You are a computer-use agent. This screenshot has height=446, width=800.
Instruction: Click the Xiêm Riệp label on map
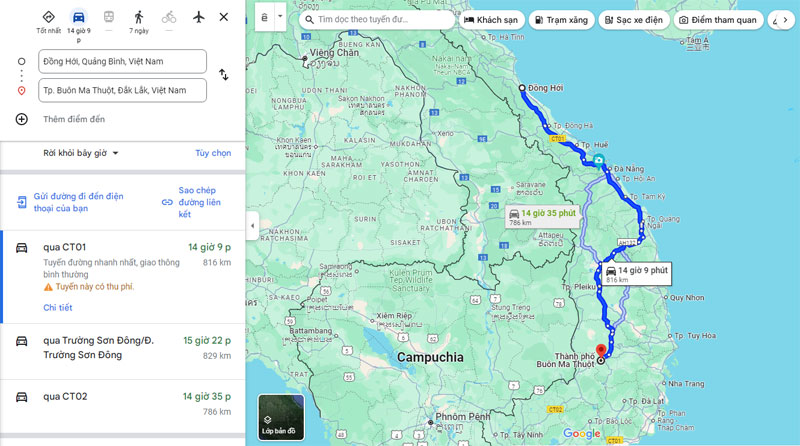(x=392, y=316)
